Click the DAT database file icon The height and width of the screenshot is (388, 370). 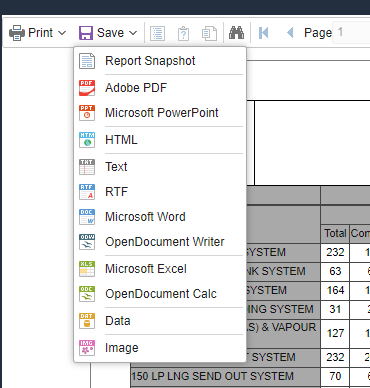(87, 321)
